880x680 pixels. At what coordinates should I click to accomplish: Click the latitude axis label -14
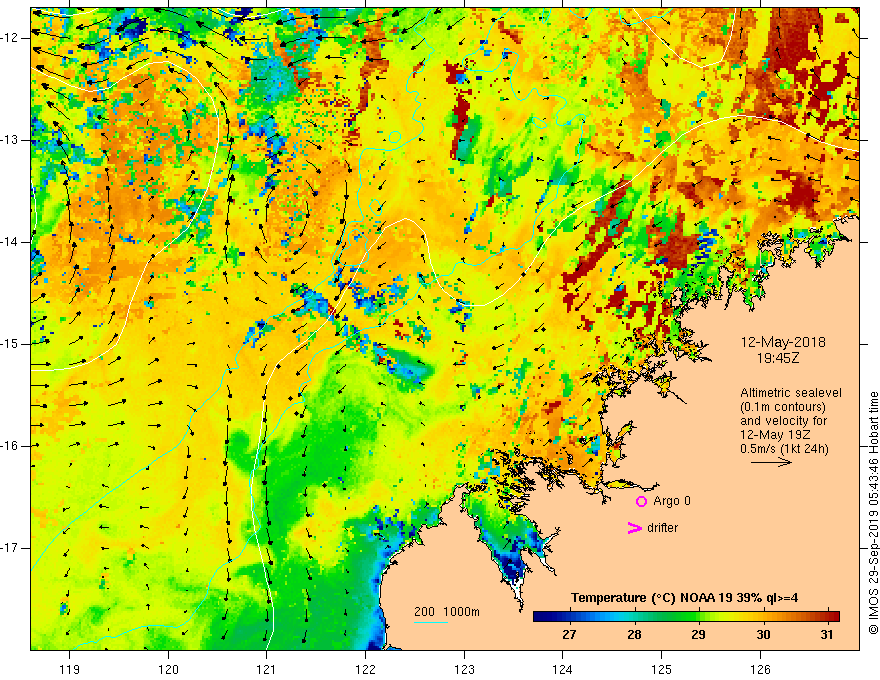pyautogui.click(x=11, y=242)
